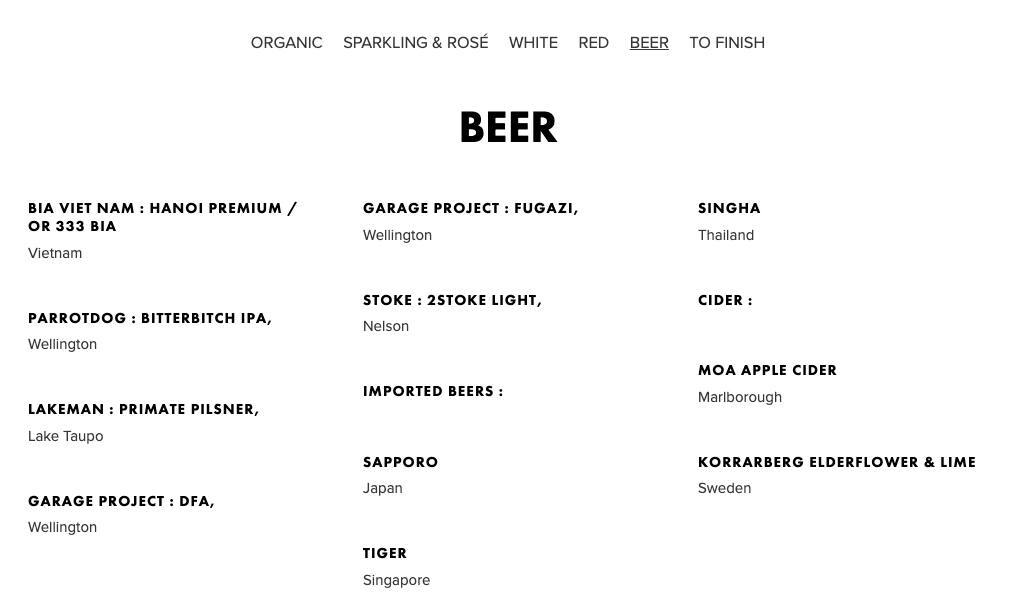Click the Cider section heading
The image size is (1011, 611).
pos(725,300)
